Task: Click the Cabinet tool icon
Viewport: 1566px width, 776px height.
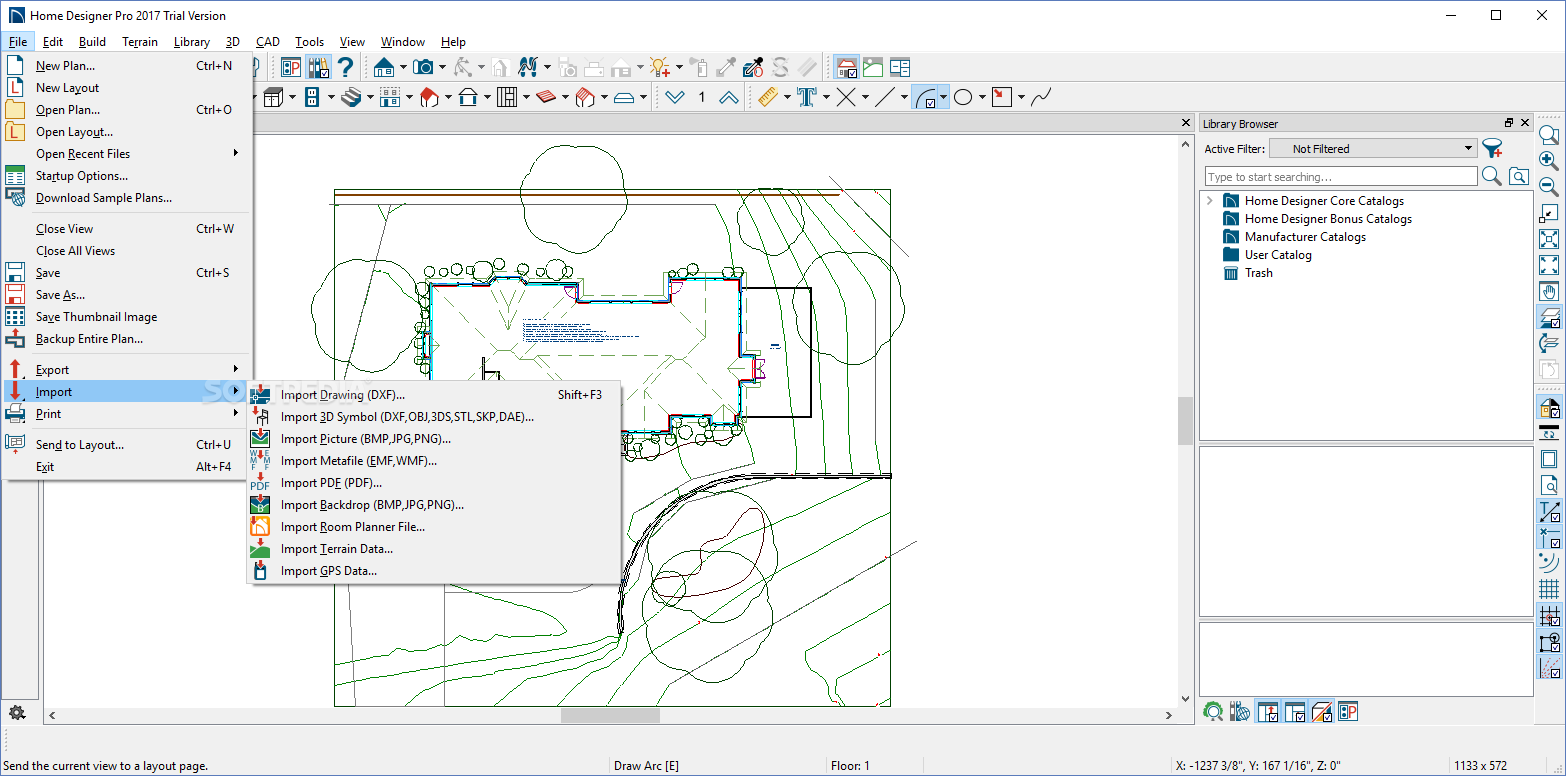Action: (273, 97)
